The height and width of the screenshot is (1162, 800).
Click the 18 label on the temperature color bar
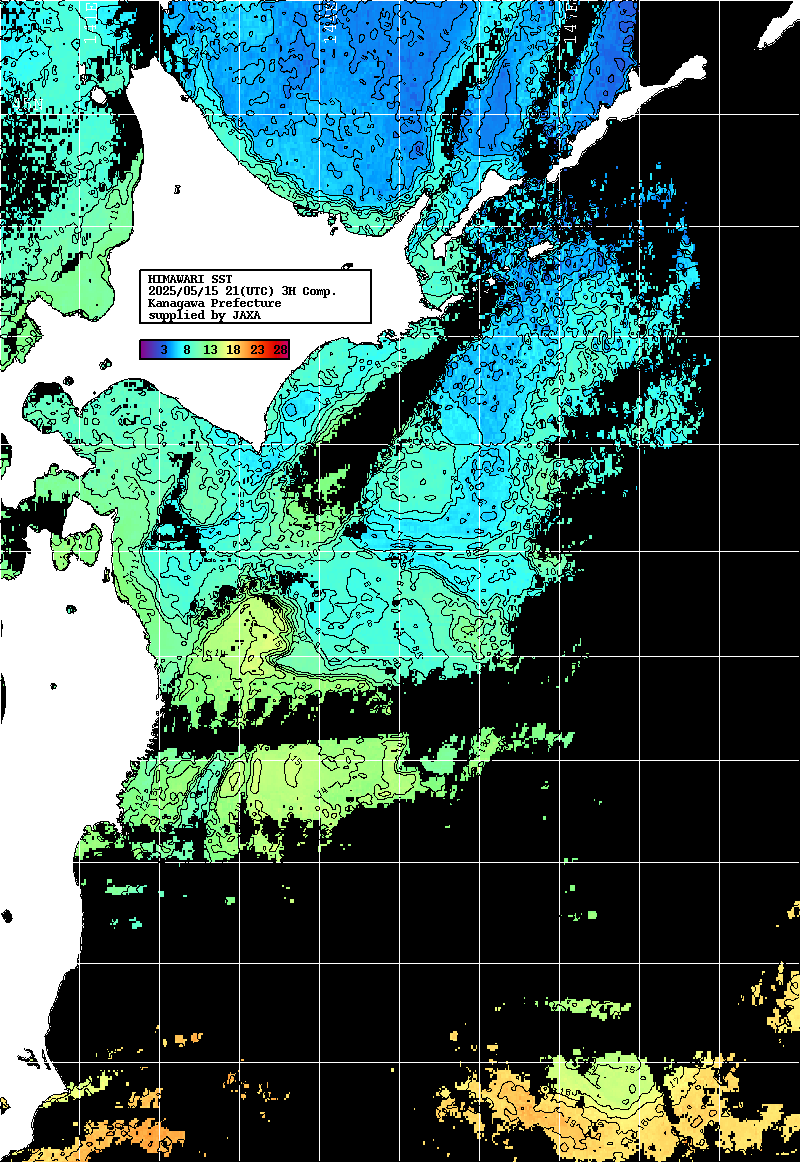point(233,349)
